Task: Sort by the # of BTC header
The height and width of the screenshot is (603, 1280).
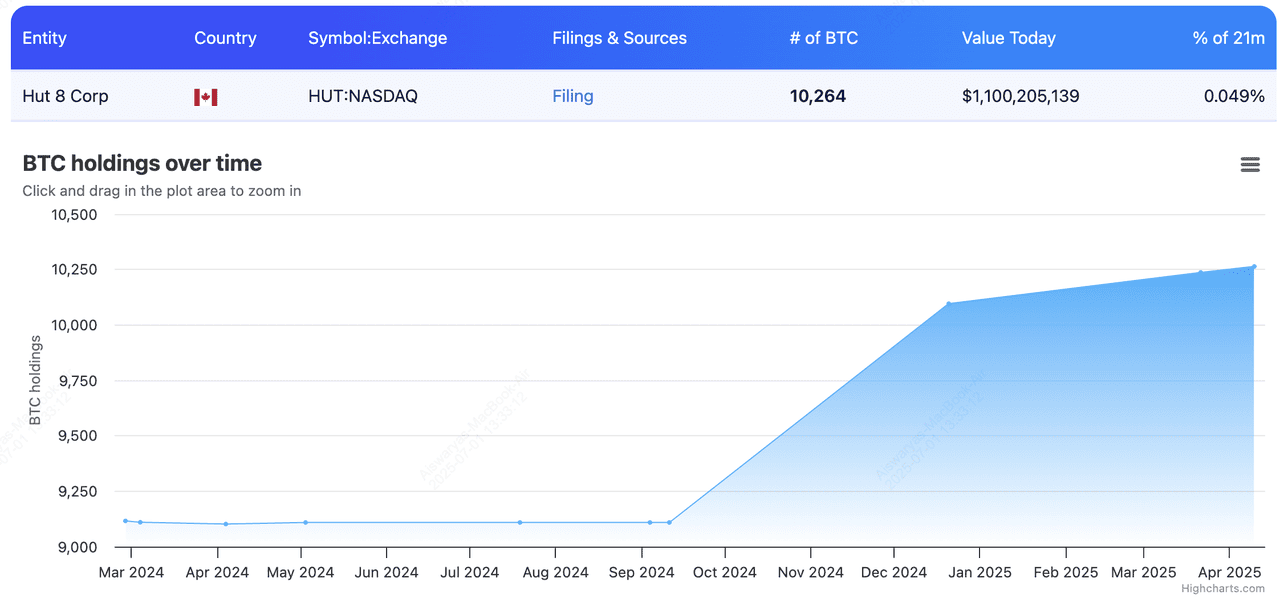Action: click(x=823, y=38)
